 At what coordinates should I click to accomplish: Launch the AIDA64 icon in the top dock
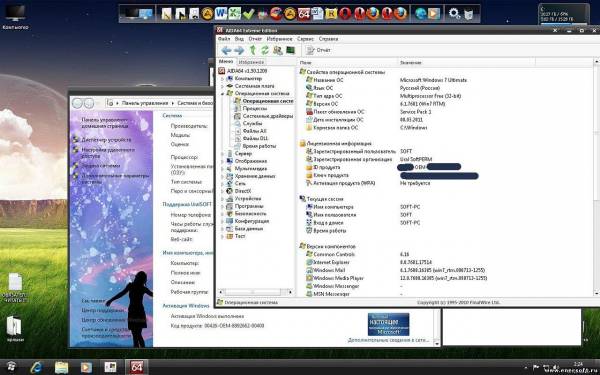(304, 14)
